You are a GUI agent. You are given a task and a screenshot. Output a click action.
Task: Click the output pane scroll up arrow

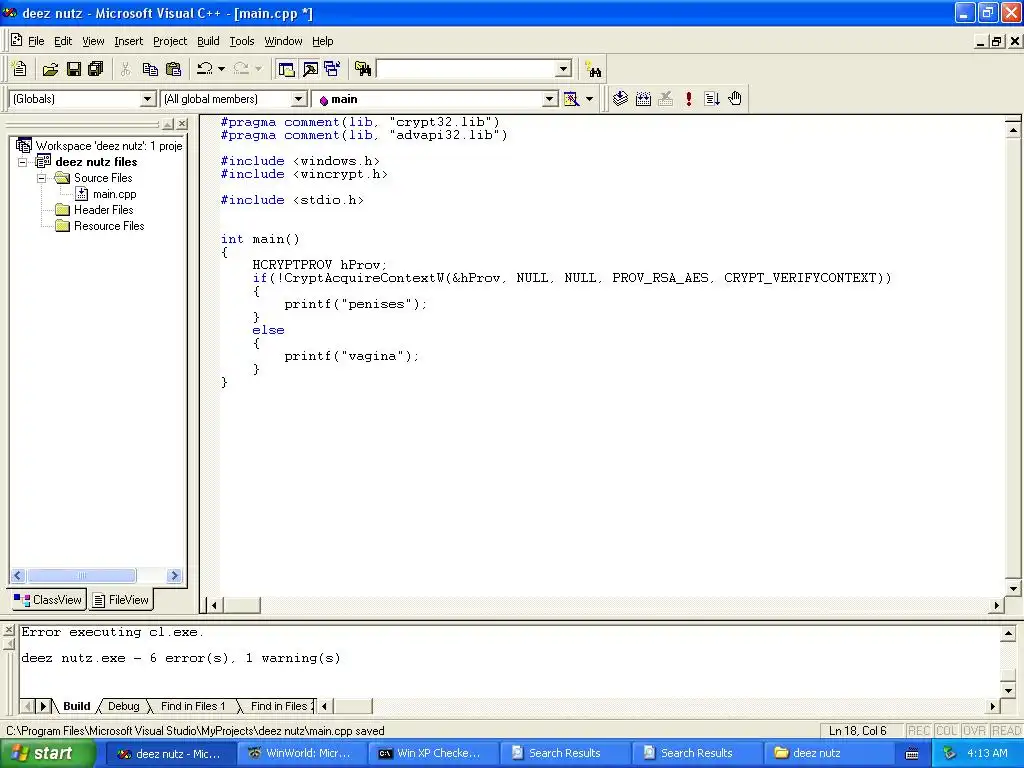click(1008, 633)
